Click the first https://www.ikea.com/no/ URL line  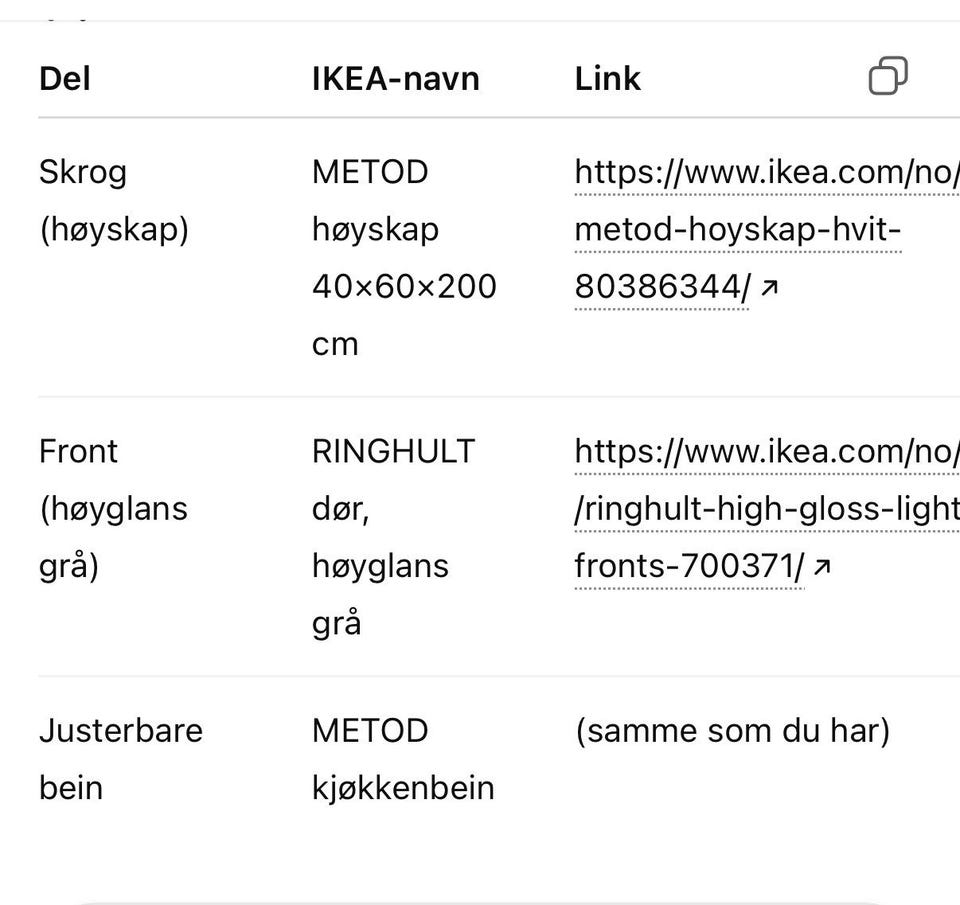[766, 173]
